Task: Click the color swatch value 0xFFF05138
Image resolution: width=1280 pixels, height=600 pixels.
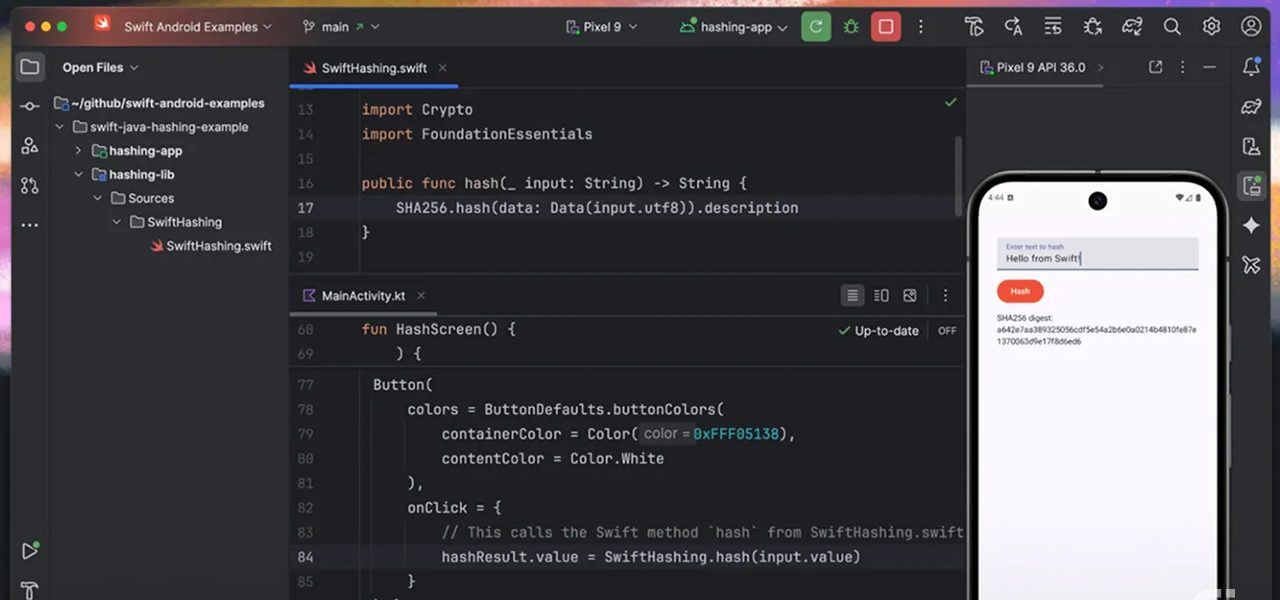Action: (735, 434)
